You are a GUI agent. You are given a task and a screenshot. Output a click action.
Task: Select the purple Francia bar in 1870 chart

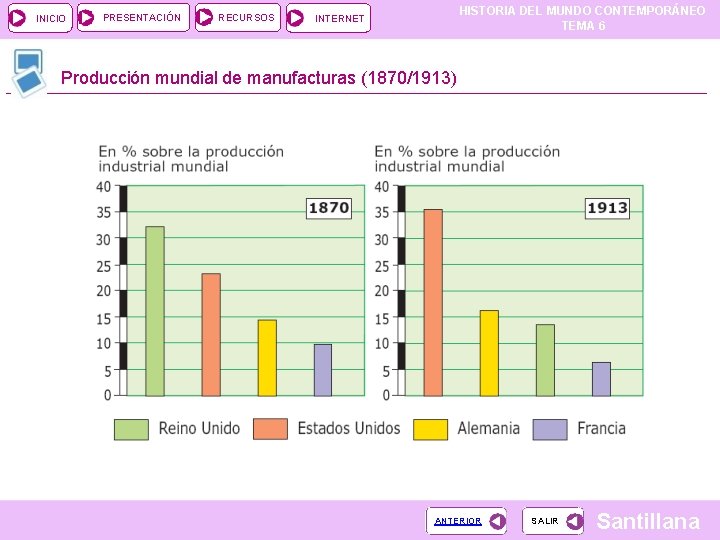coord(323,370)
